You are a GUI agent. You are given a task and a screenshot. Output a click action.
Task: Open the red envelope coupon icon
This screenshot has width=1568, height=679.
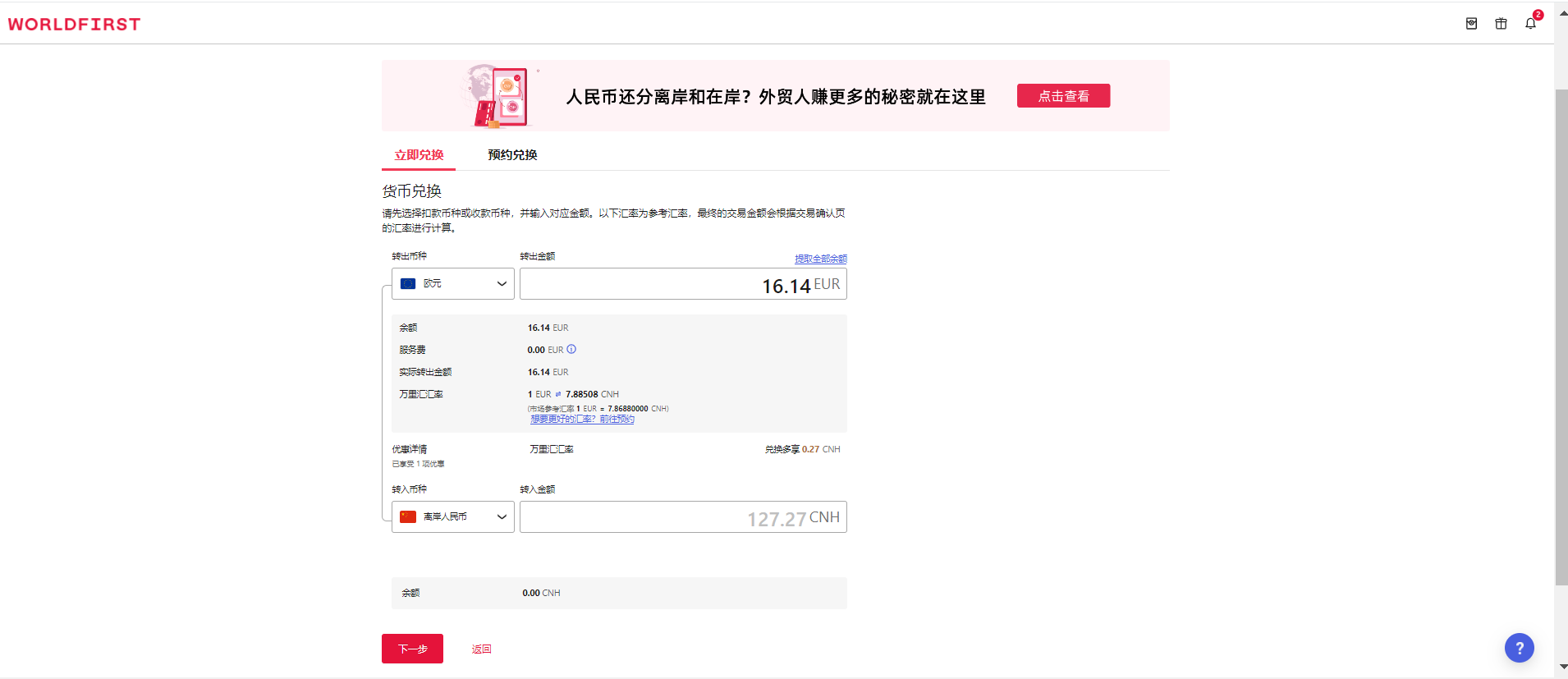(x=1471, y=24)
